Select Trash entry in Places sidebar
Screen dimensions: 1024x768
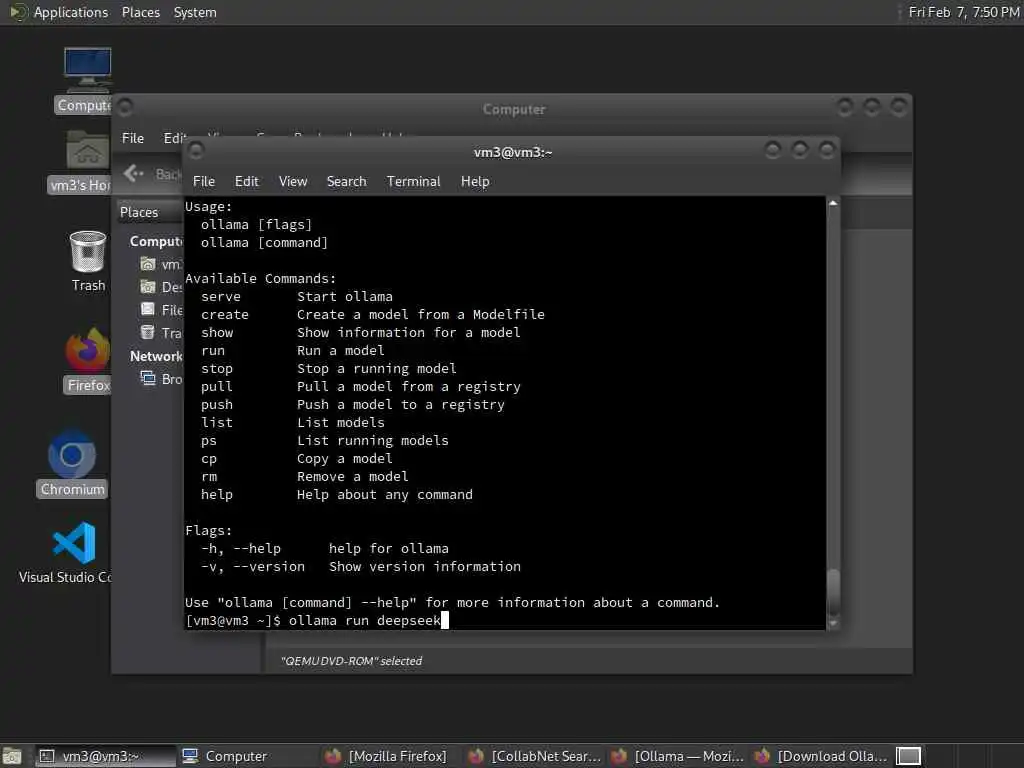[x=160, y=332]
